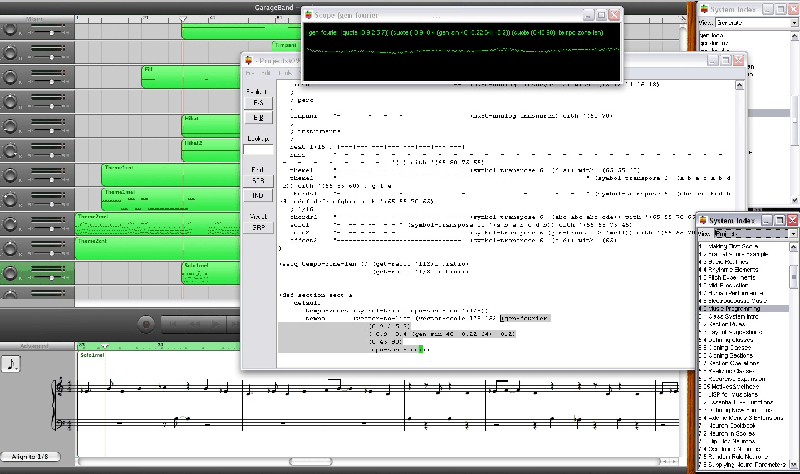Select the Solo.mel region in the timeline
800x474 pixels.
211,273
